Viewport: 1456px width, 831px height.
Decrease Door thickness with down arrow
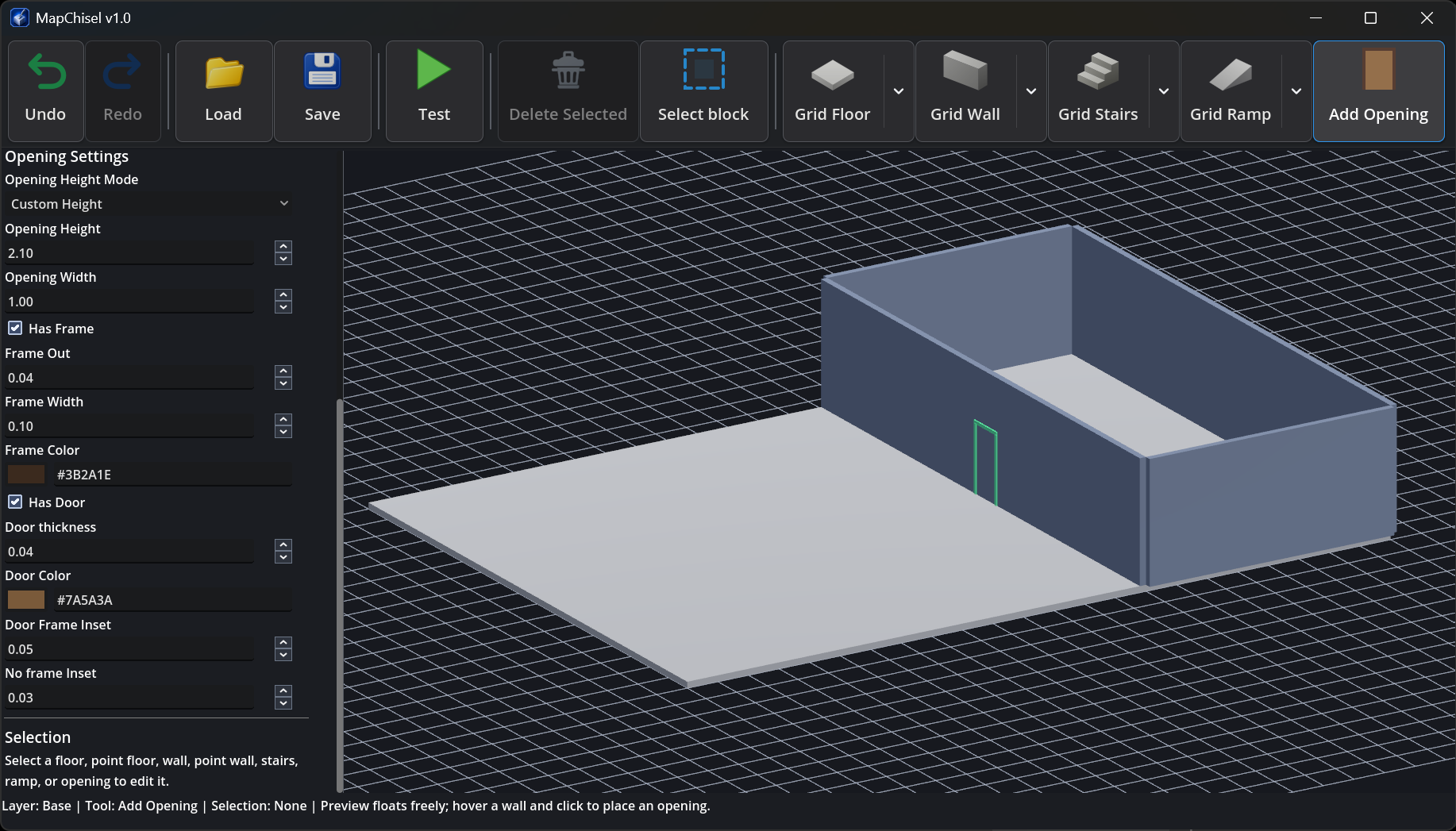point(283,557)
